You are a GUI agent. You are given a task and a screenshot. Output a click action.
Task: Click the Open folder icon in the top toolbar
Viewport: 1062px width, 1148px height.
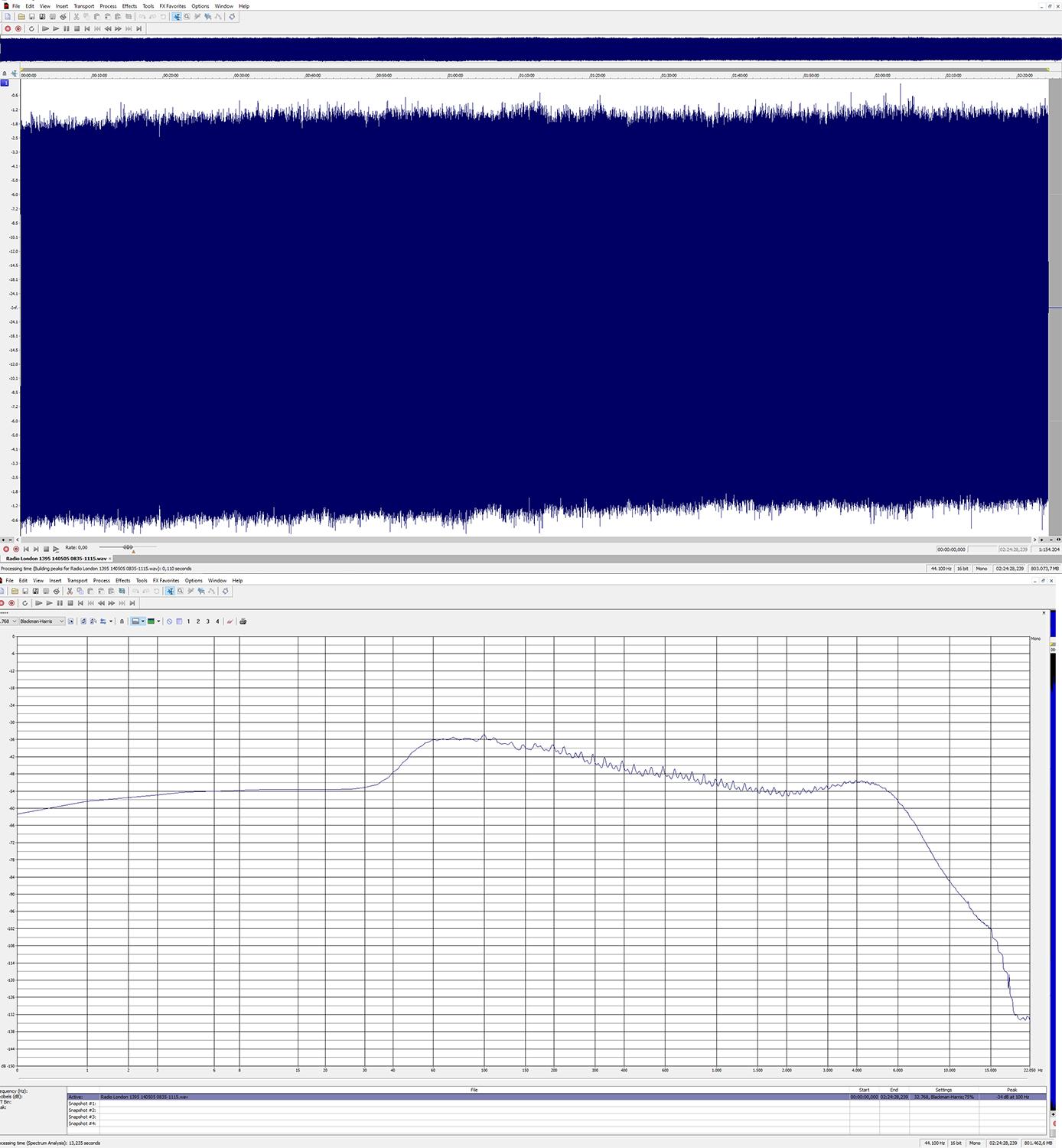pyautogui.click(x=21, y=17)
